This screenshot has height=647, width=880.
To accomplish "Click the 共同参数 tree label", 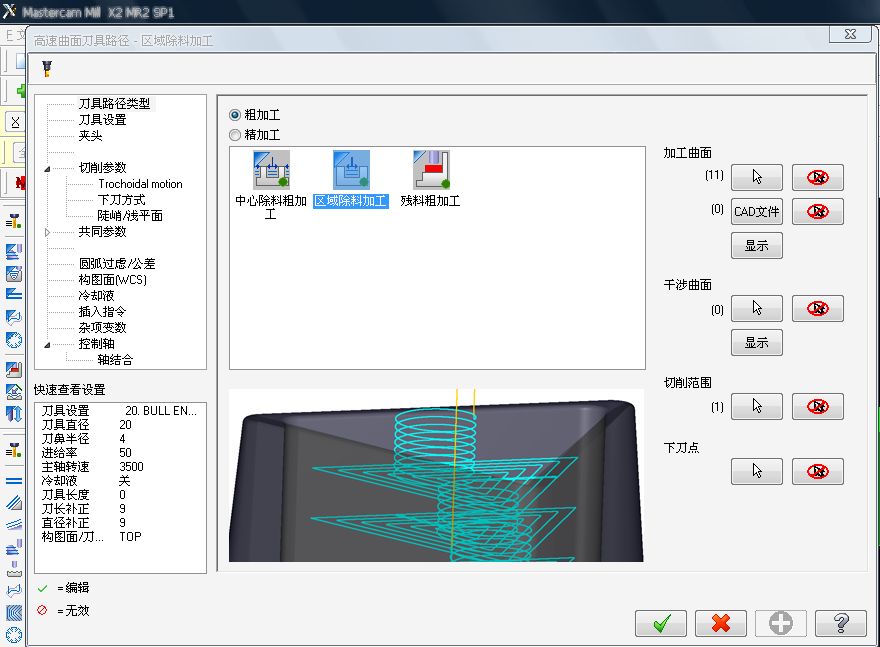I will [x=102, y=232].
